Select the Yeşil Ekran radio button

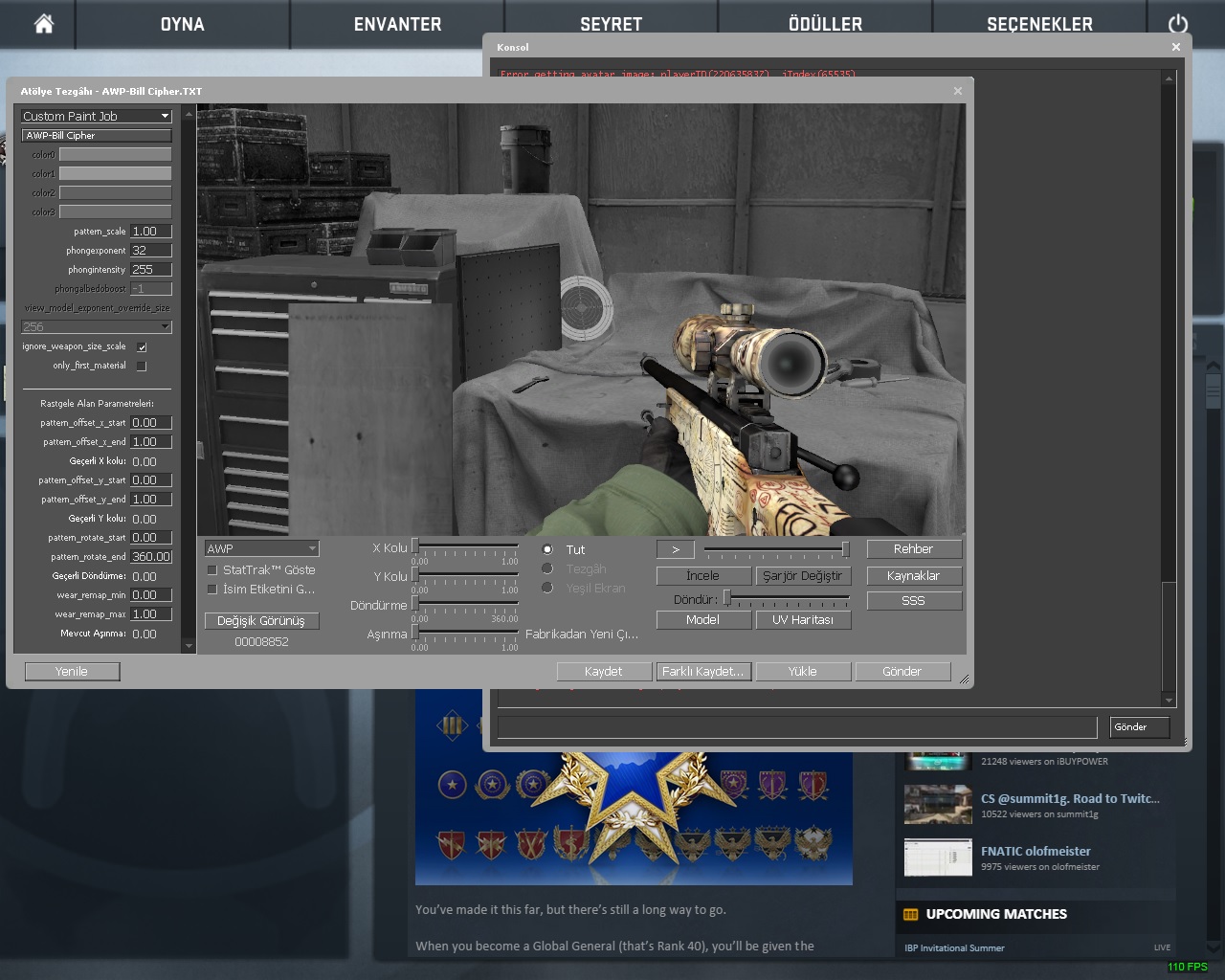tap(547, 588)
